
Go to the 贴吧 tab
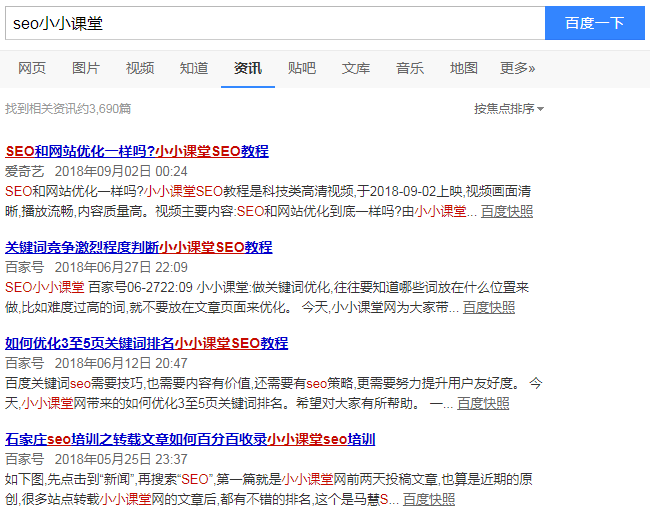(x=302, y=68)
